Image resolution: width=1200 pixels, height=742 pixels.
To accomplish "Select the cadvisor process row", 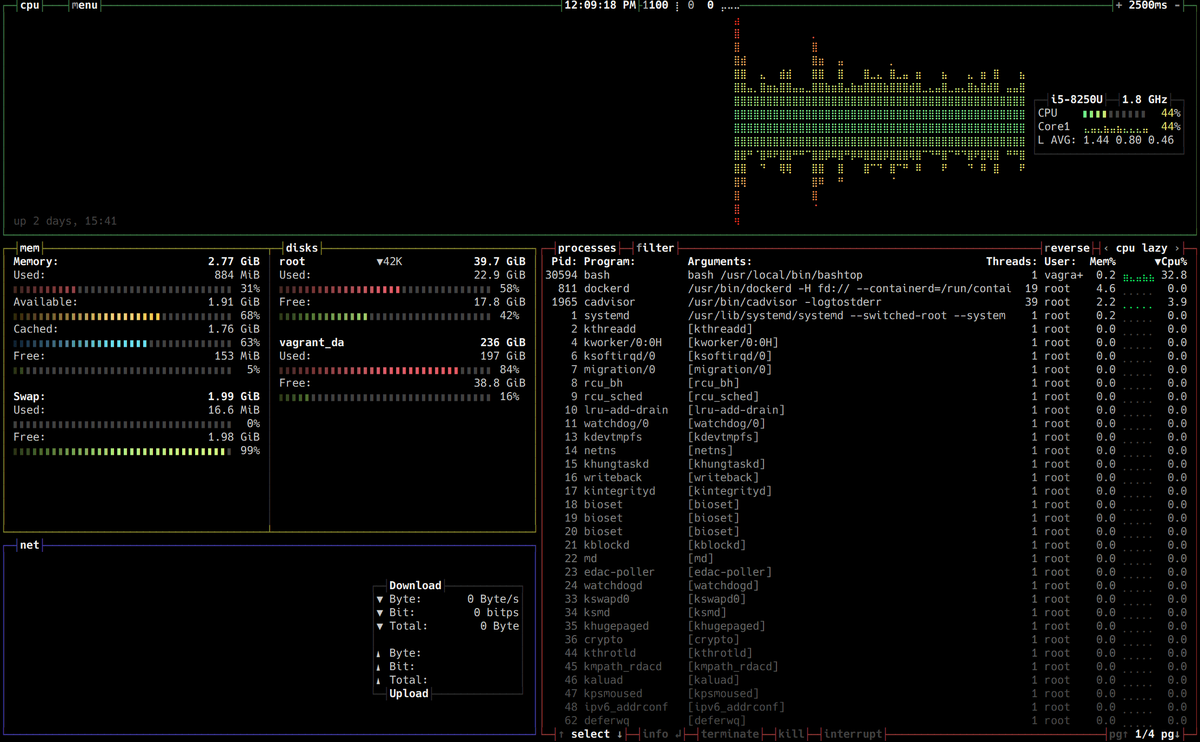I will pos(866,302).
